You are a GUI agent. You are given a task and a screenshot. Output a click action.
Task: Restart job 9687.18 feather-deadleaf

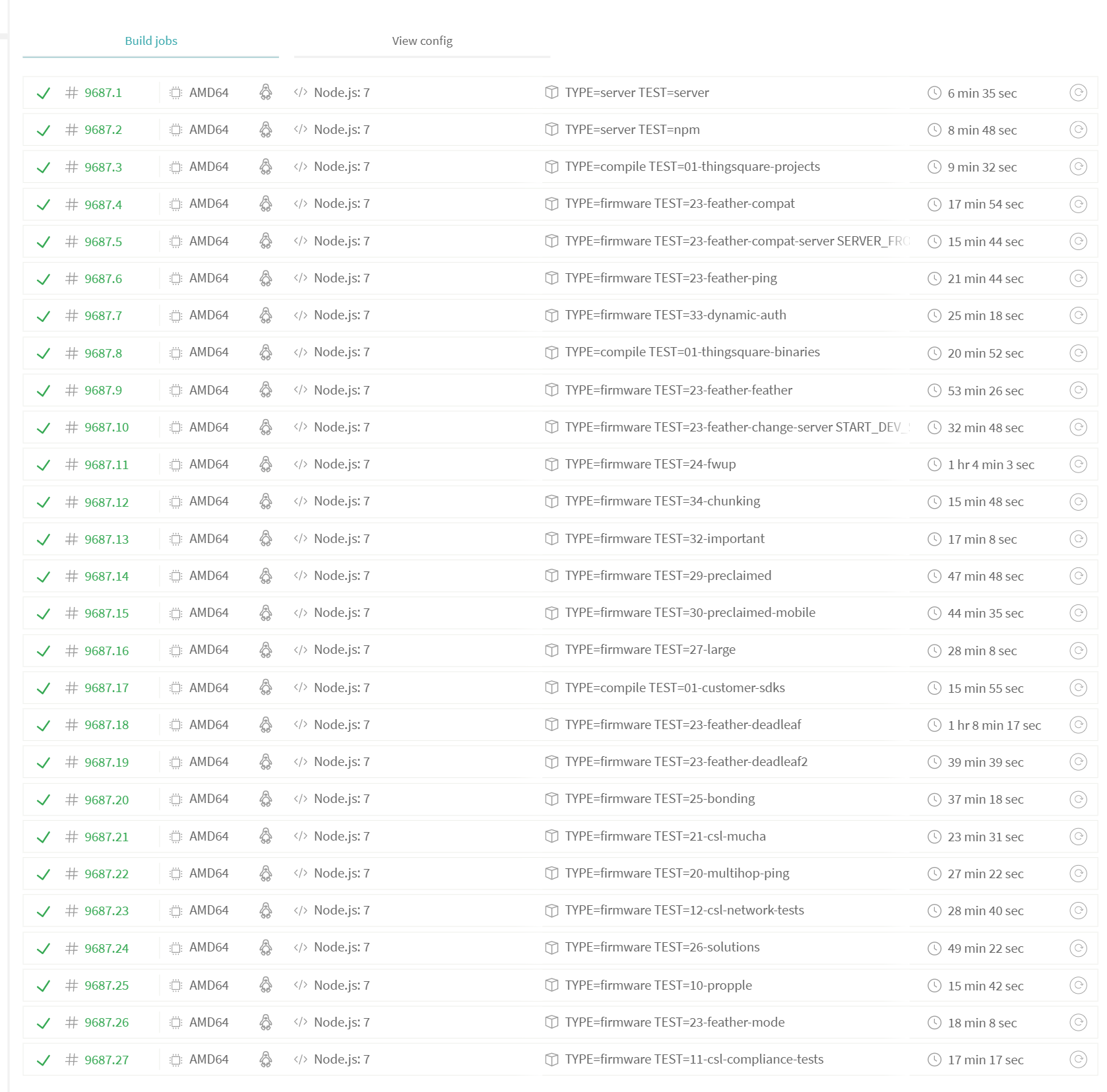pos(1078,724)
